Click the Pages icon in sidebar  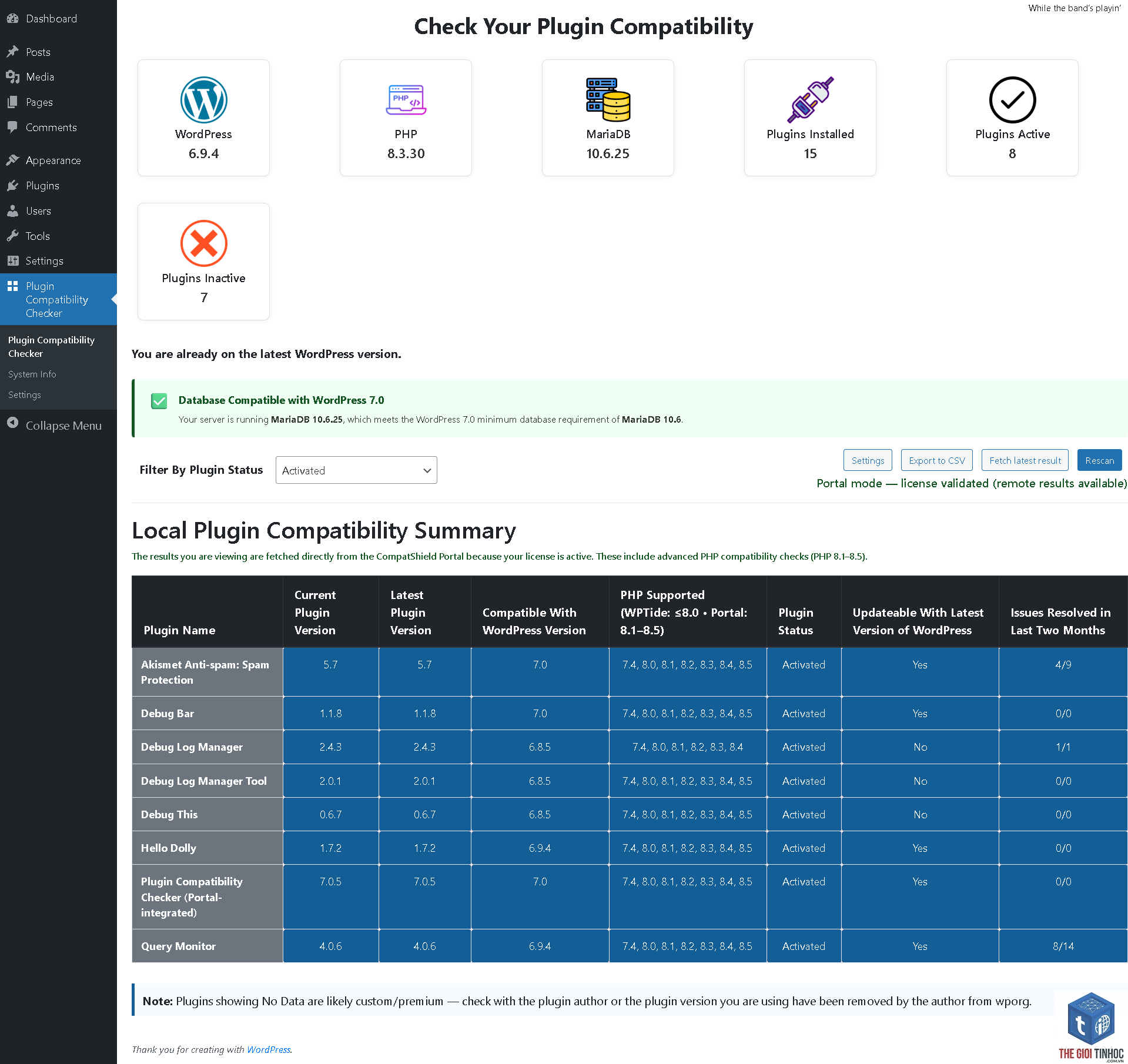(12, 102)
